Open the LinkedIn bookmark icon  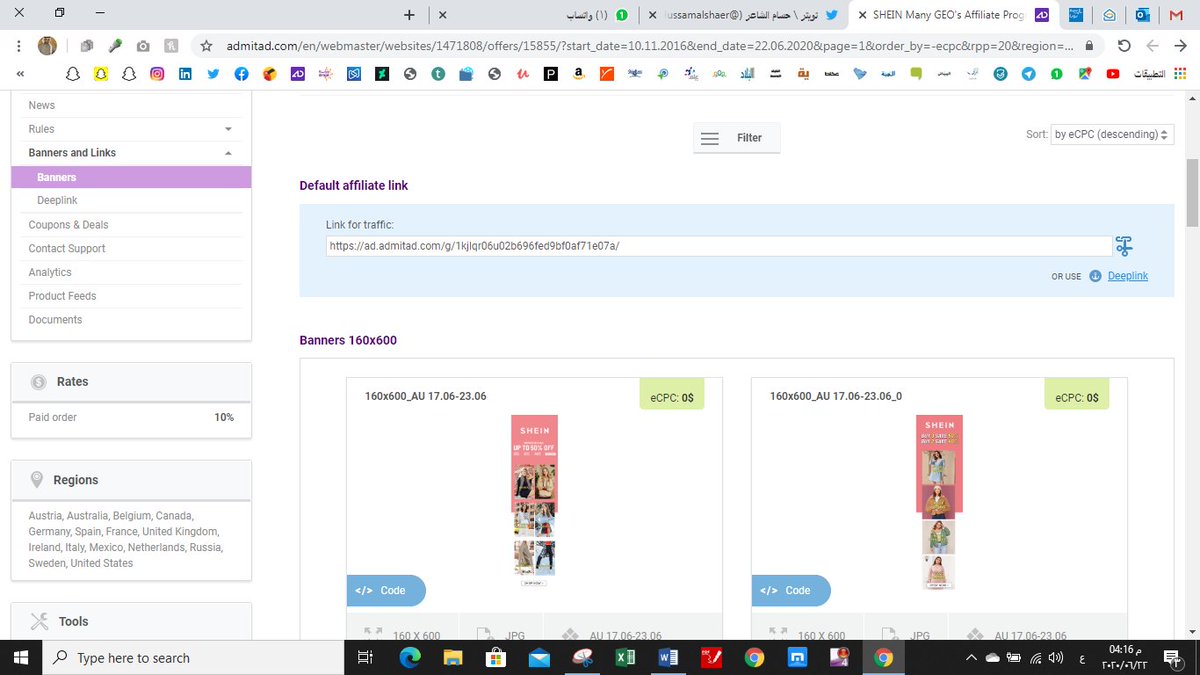[x=185, y=74]
